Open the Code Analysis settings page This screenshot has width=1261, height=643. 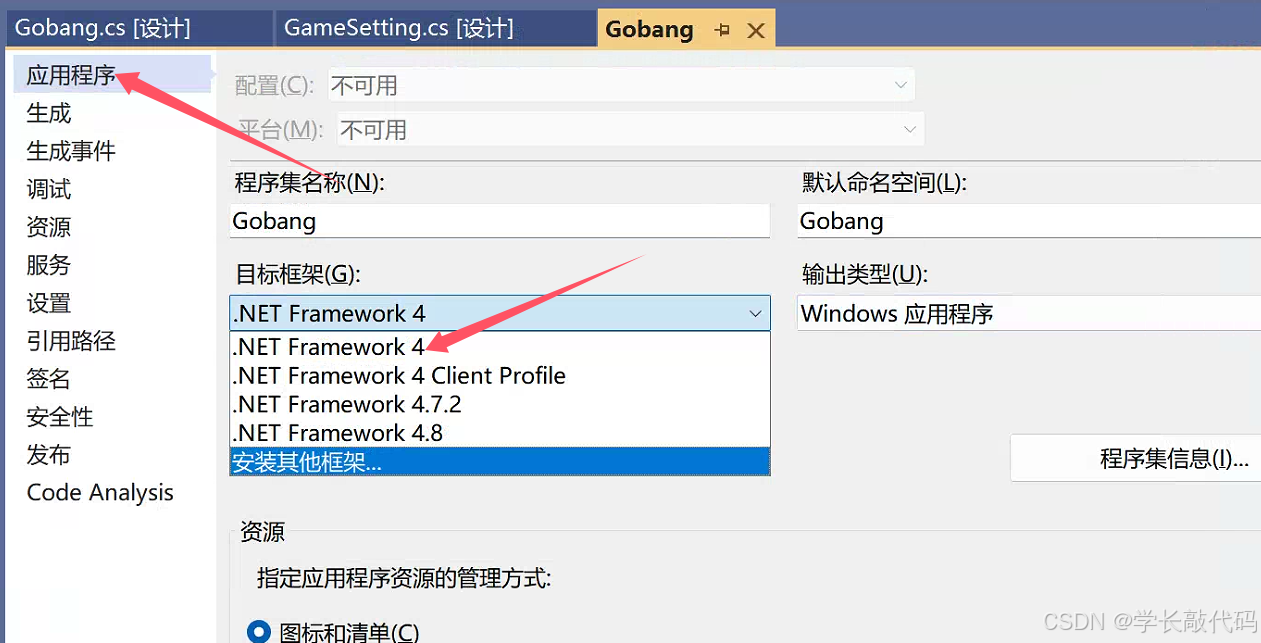tap(98, 492)
